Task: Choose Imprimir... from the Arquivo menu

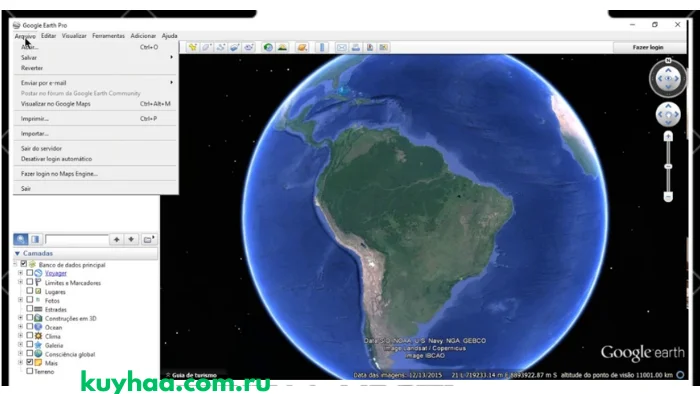Action: 96,119
